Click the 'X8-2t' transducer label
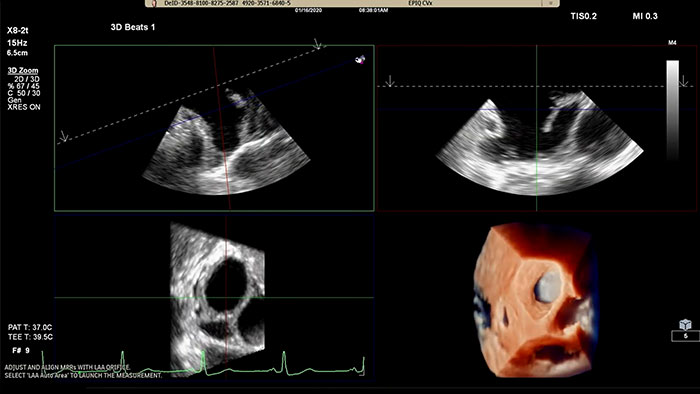700x394 pixels. tap(18, 30)
